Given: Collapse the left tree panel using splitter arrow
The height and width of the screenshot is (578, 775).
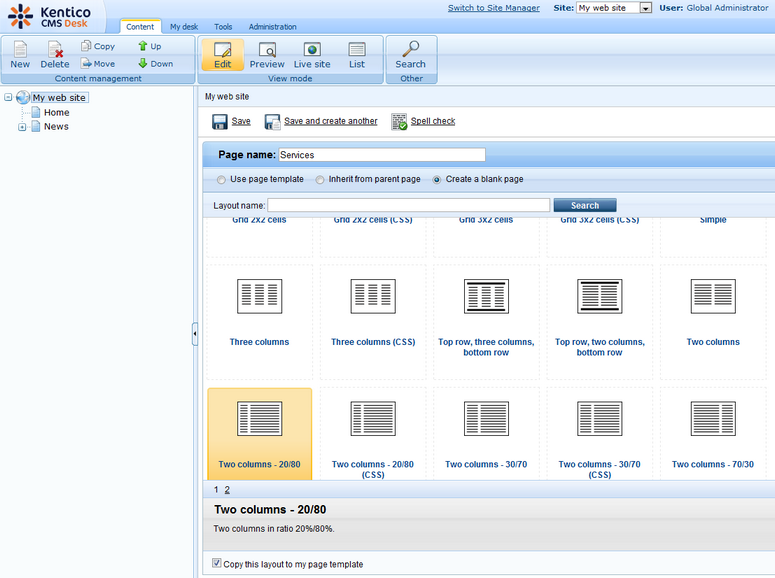Looking at the screenshot, I should click(195, 334).
